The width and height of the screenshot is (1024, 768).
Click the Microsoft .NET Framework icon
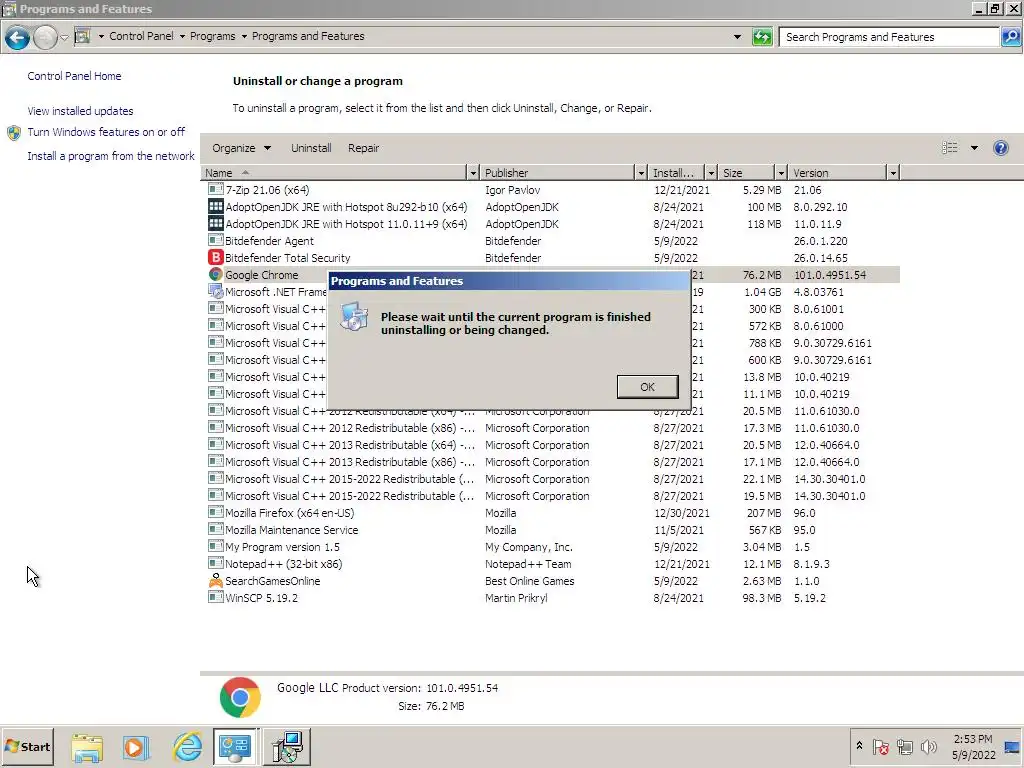(216, 291)
